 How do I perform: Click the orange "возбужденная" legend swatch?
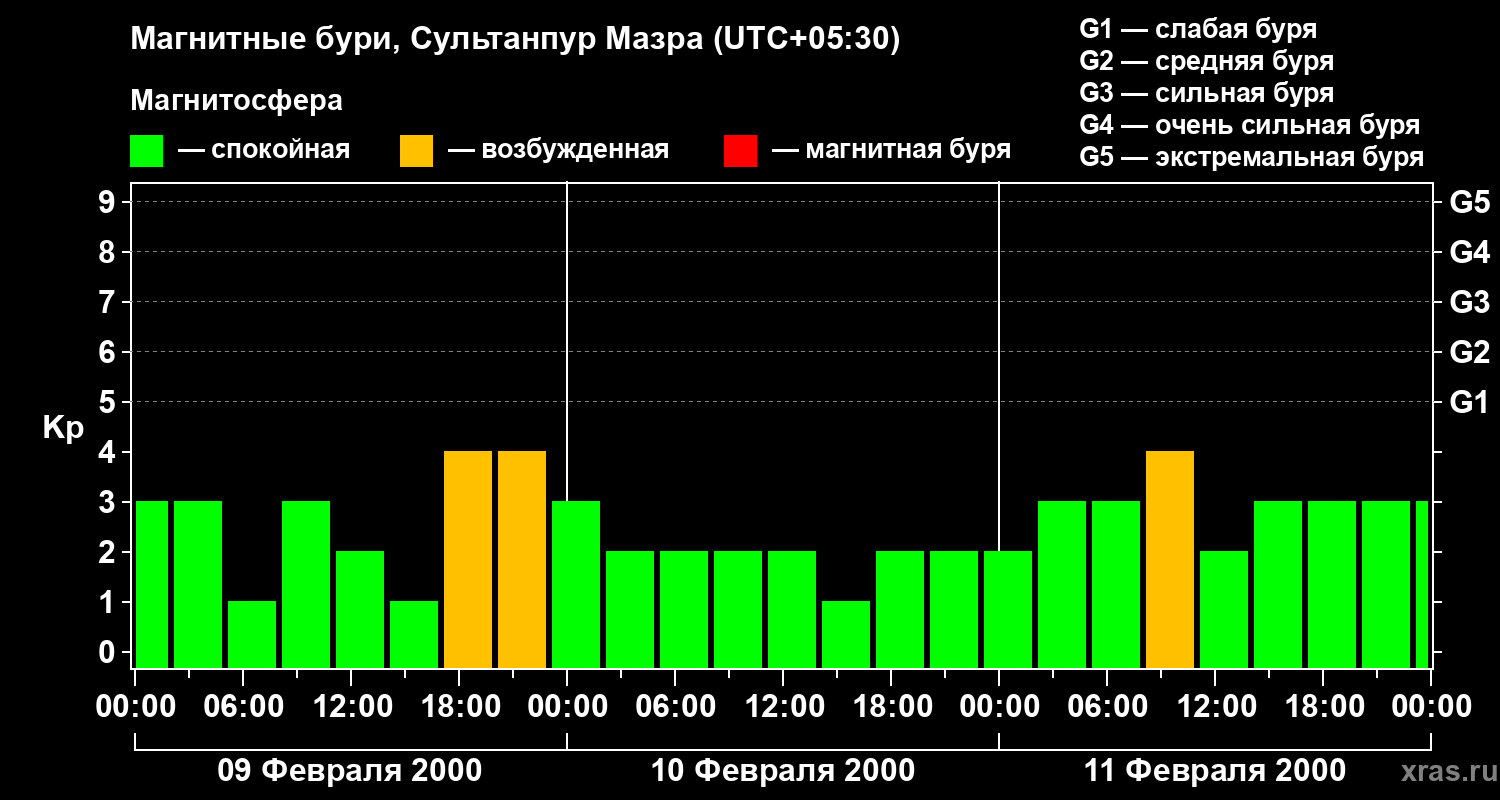pos(416,151)
